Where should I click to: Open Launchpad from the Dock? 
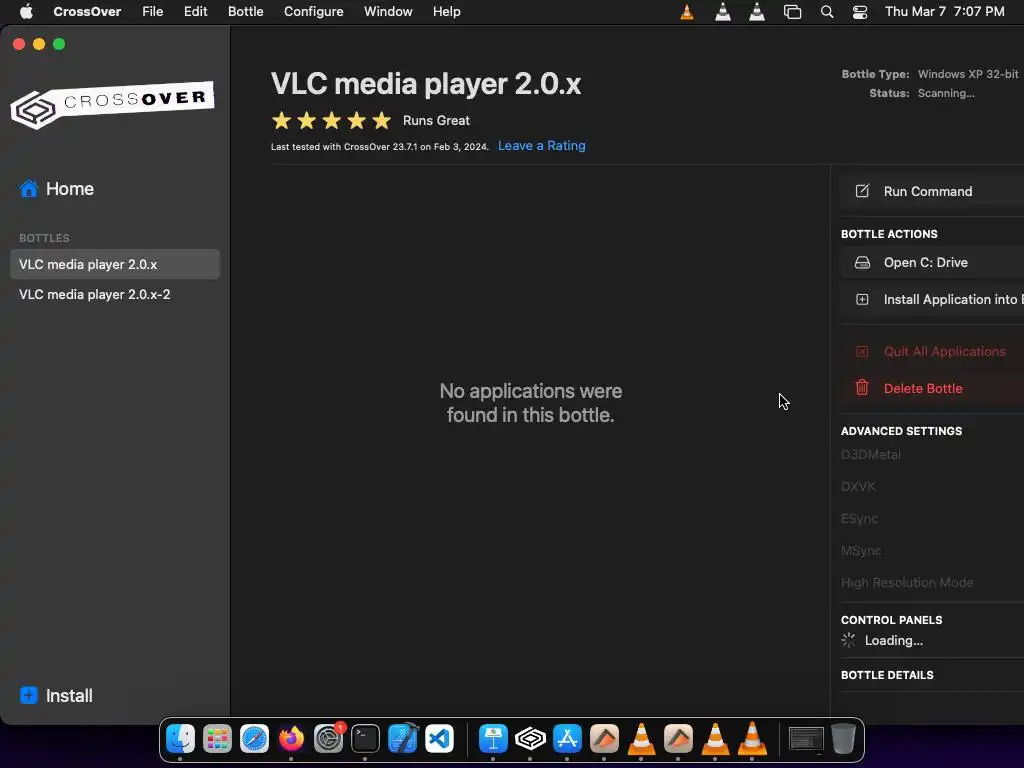point(217,739)
